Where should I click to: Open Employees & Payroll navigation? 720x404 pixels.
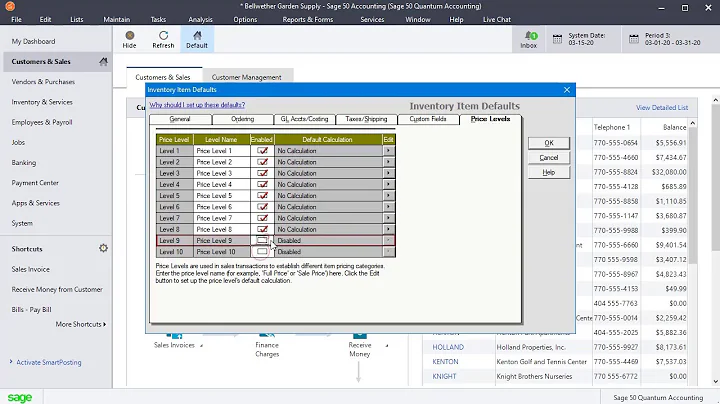tap(42, 122)
